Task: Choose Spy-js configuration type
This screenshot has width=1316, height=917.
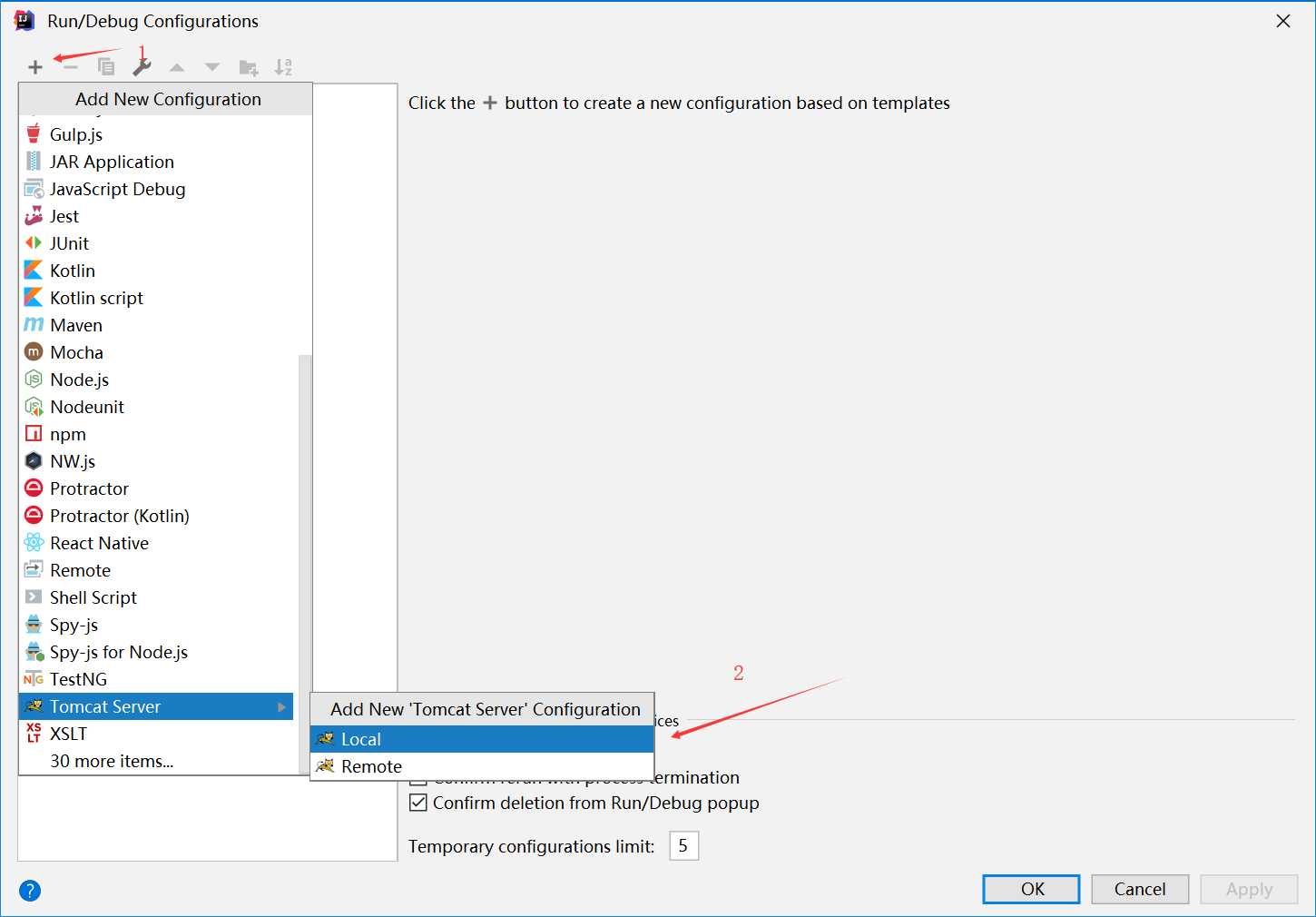Action: (x=156, y=625)
